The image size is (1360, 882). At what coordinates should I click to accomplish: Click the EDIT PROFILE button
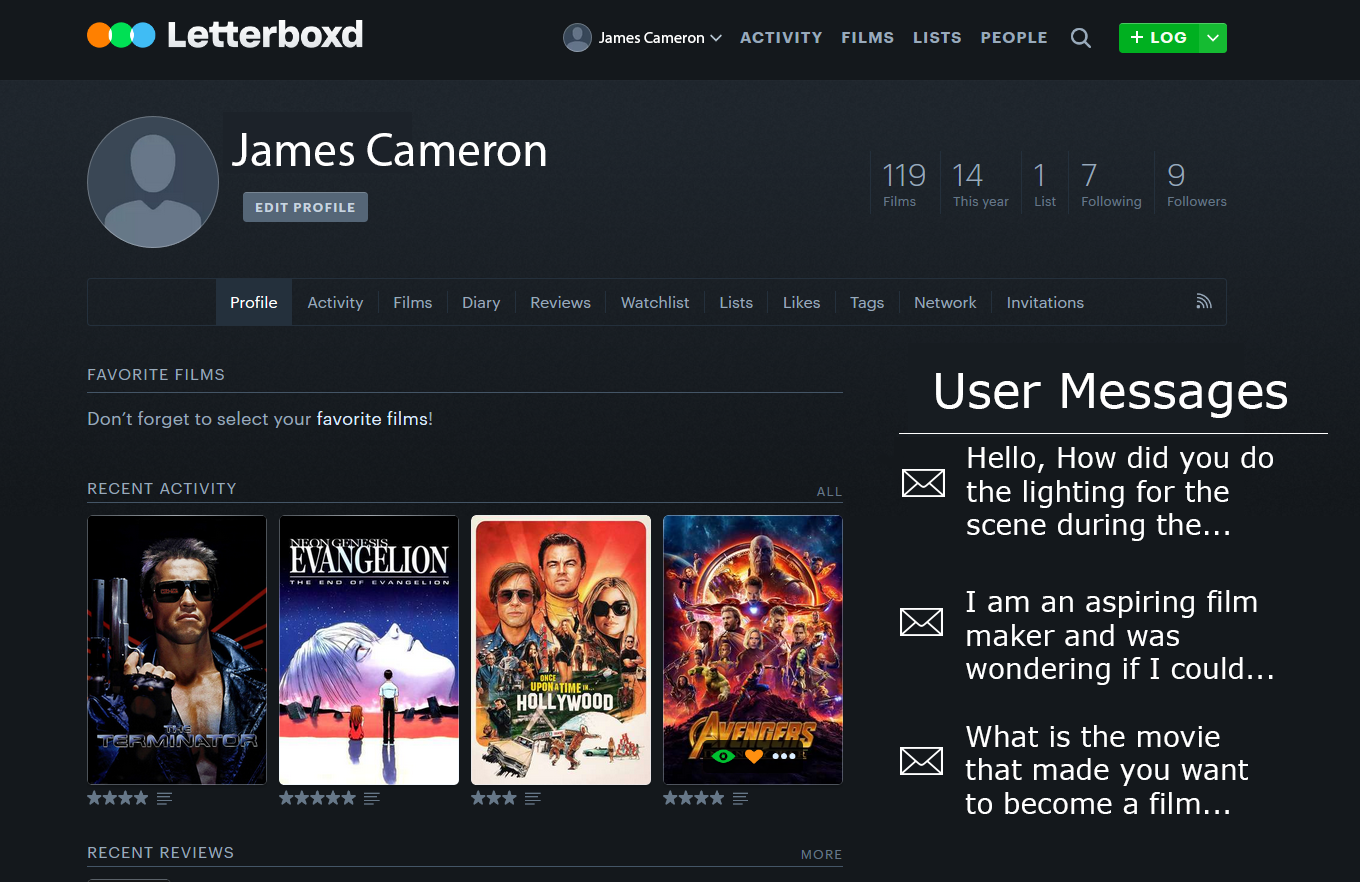click(x=305, y=207)
